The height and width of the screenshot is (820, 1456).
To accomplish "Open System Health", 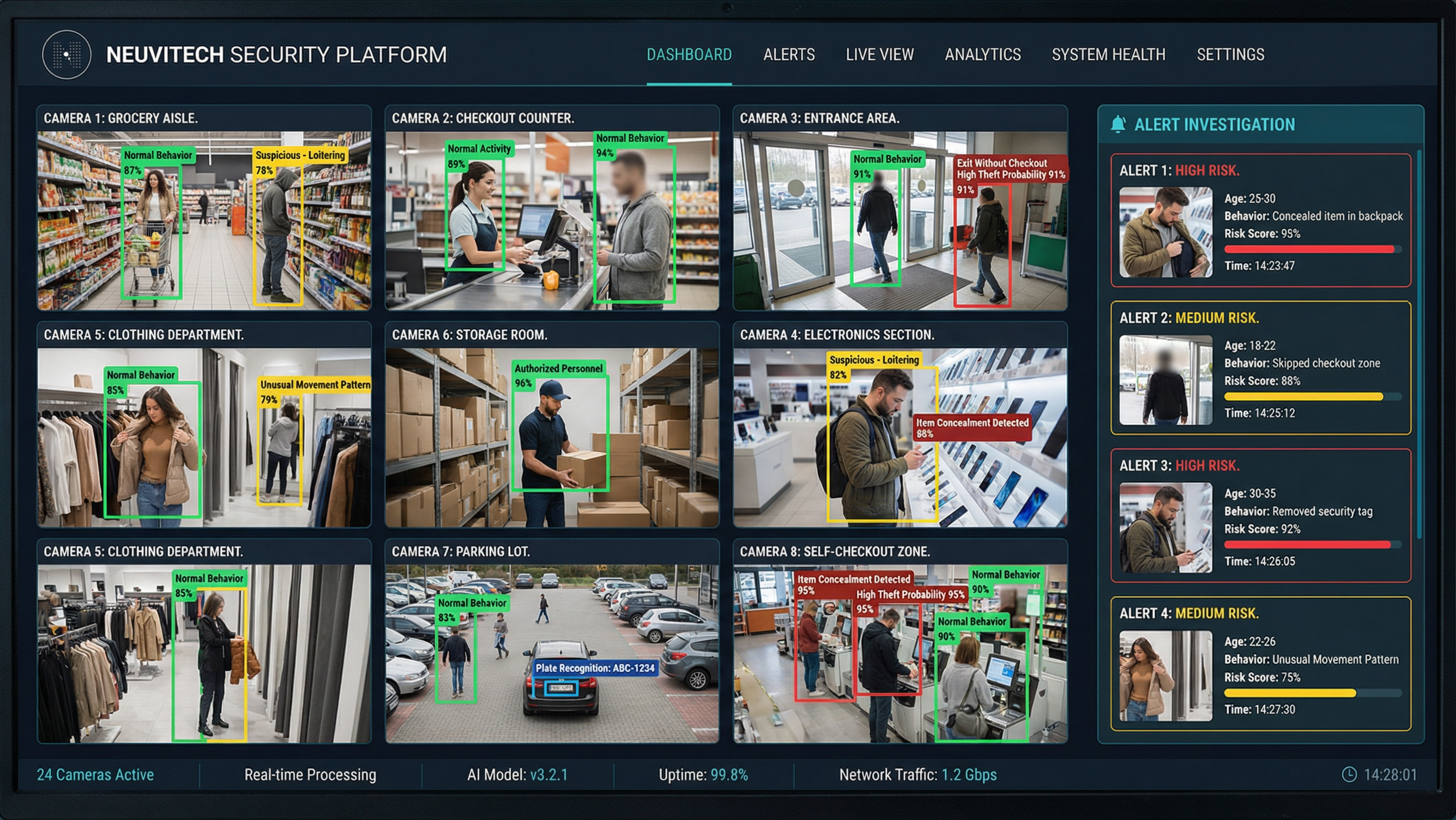I will pyautogui.click(x=1108, y=55).
